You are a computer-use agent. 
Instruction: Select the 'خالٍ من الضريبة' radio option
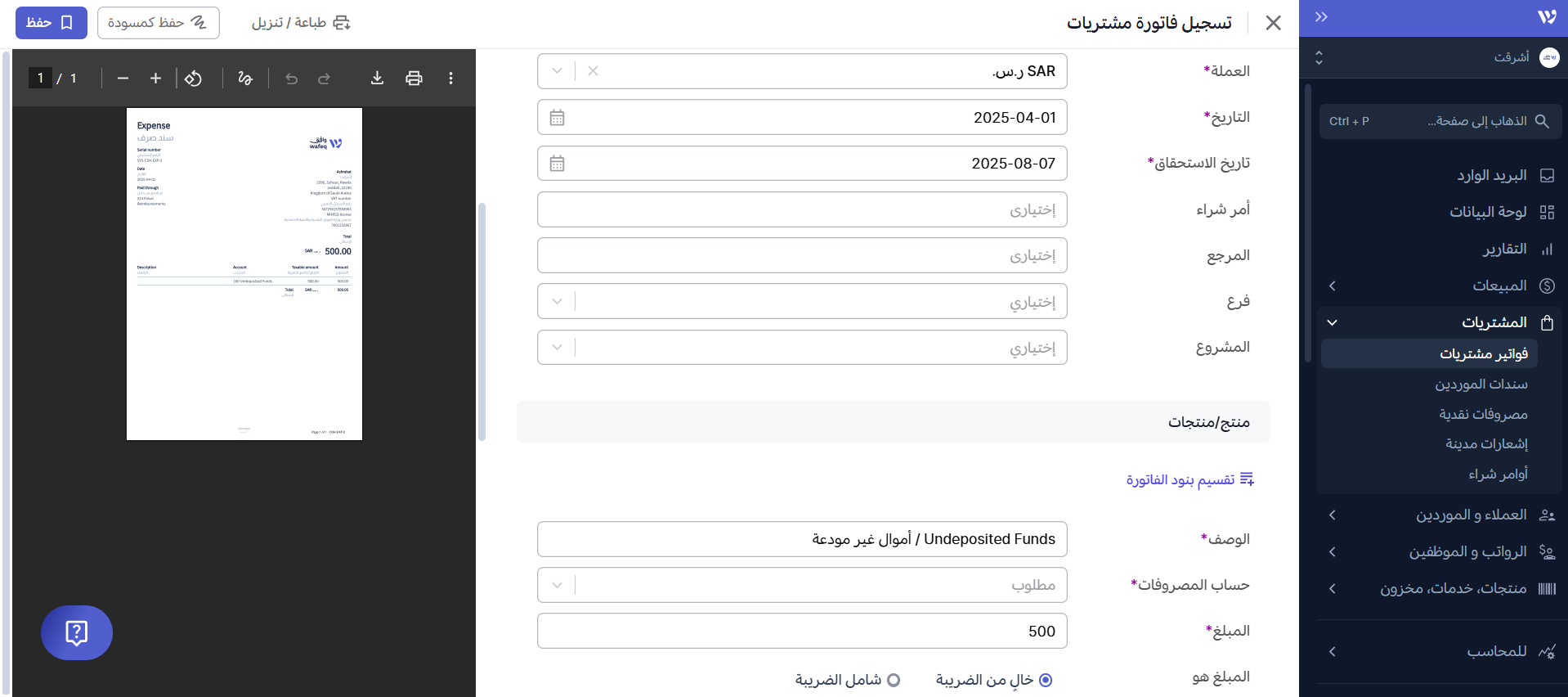pyautogui.click(x=1045, y=680)
